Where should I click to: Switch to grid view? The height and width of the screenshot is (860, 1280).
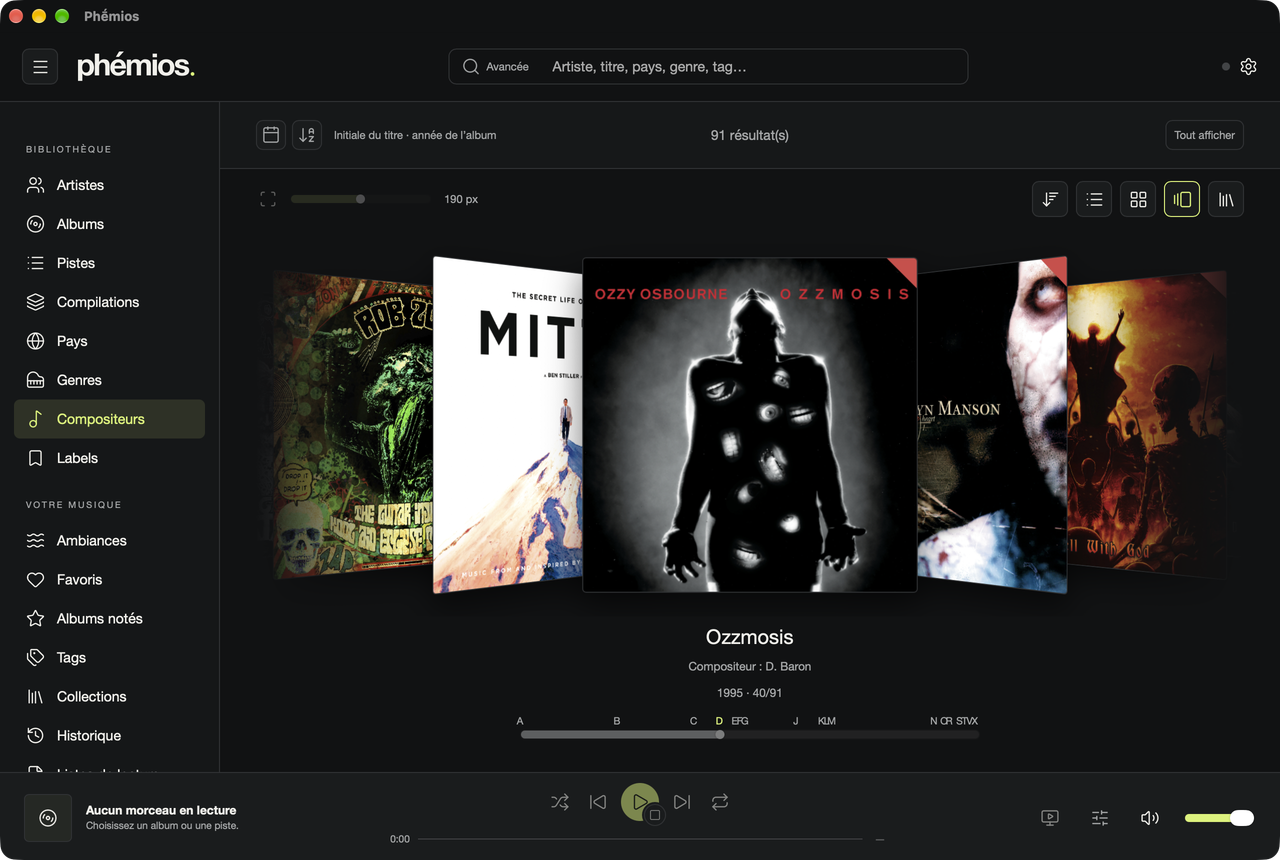(x=1138, y=199)
